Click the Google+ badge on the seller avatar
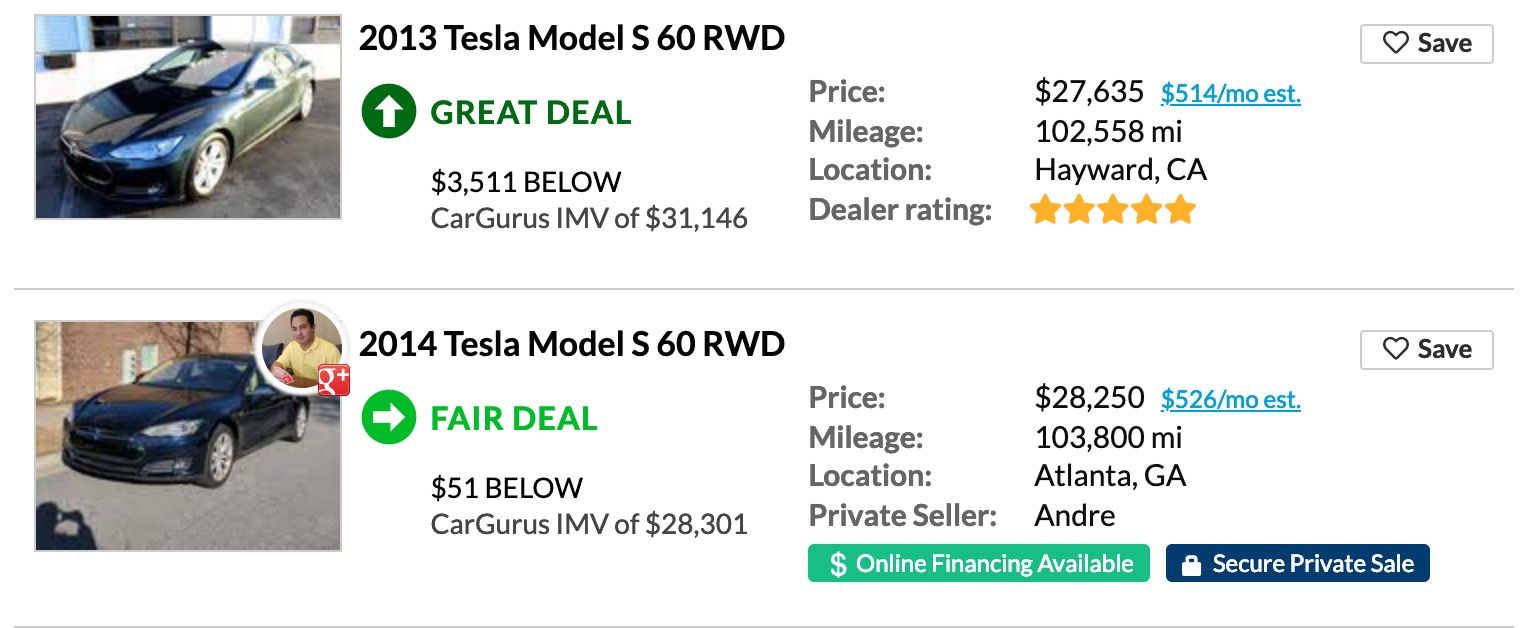 coord(334,380)
